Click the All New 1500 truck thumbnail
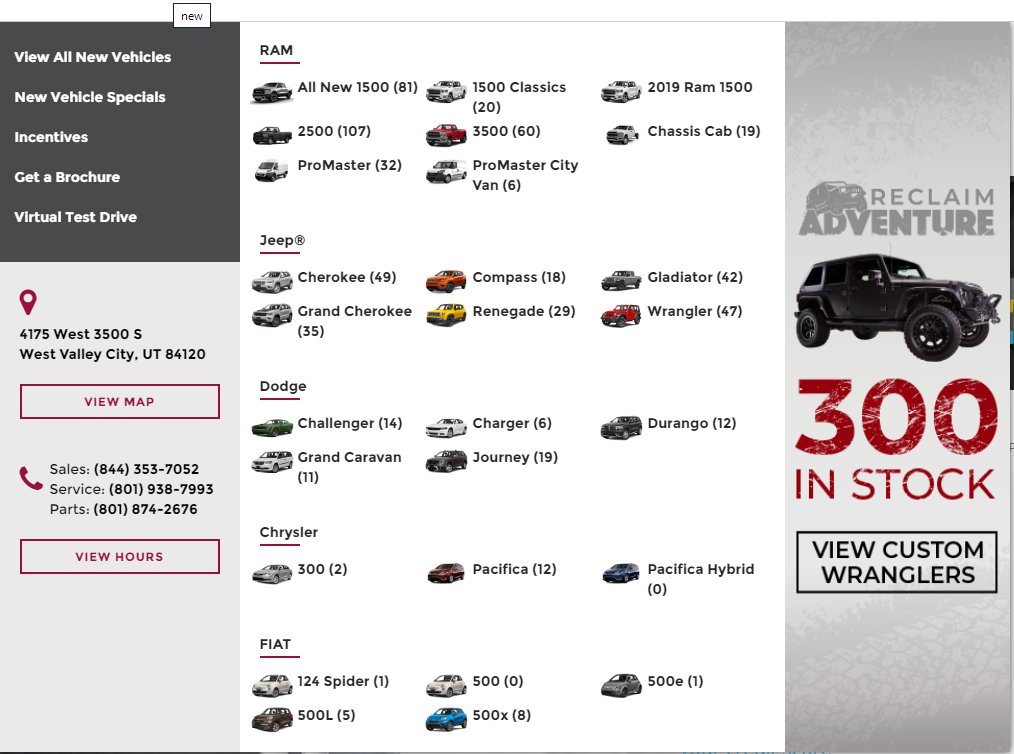Image resolution: width=1014 pixels, height=754 pixels. click(x=272, y=92)
